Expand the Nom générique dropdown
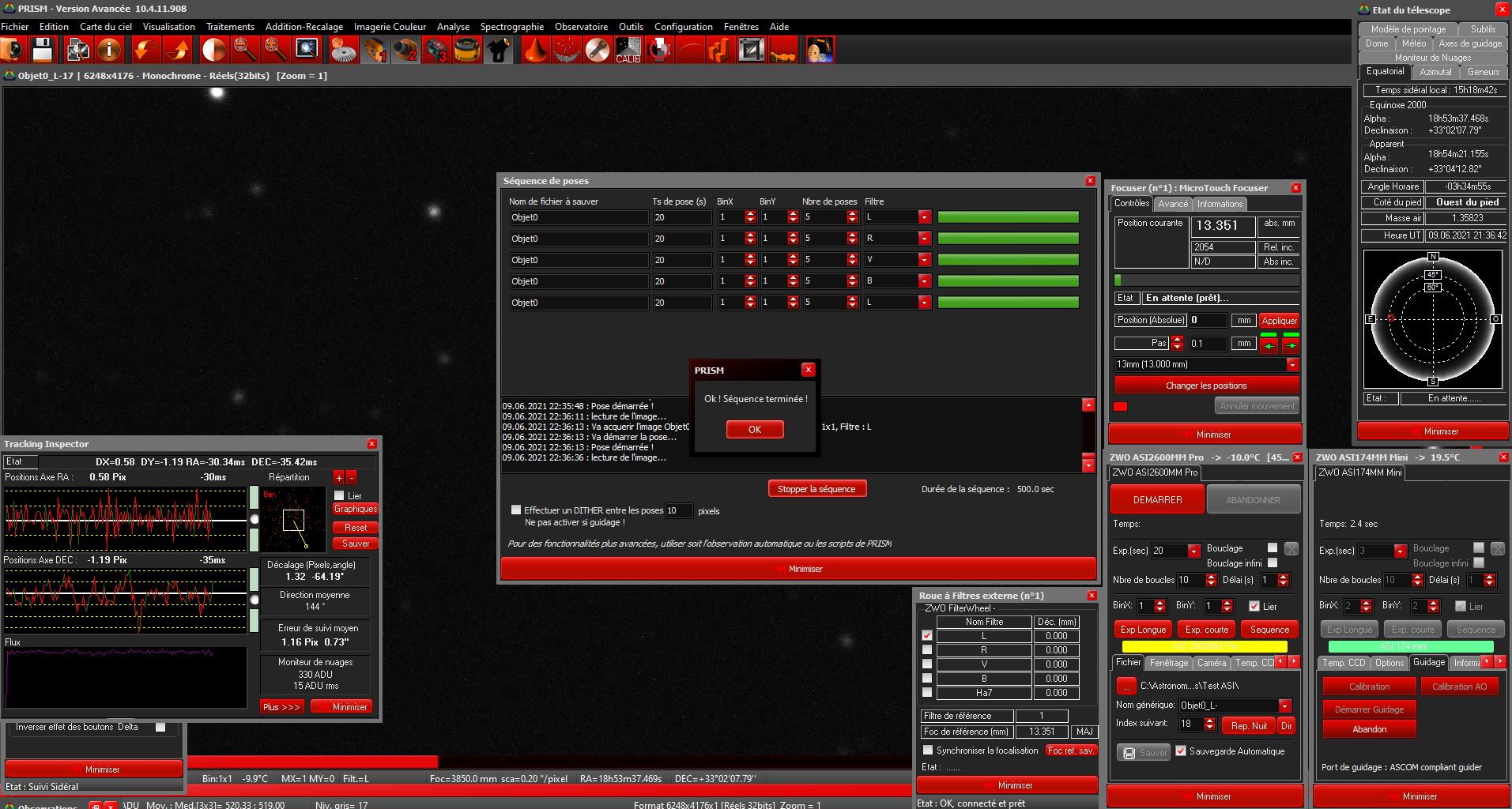The height and width of the screenshot is (809, 1512). 1284,706
